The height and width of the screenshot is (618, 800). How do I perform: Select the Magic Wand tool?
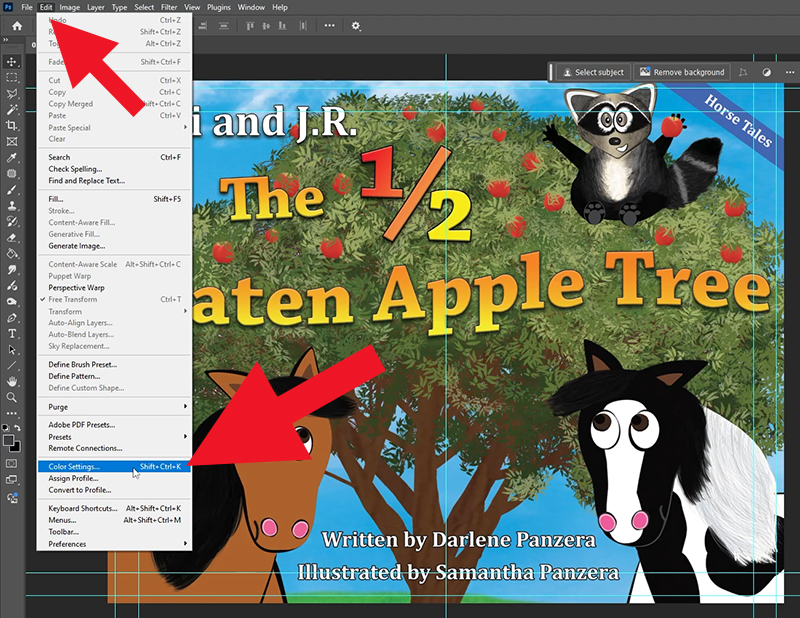(x=11, y=109)
